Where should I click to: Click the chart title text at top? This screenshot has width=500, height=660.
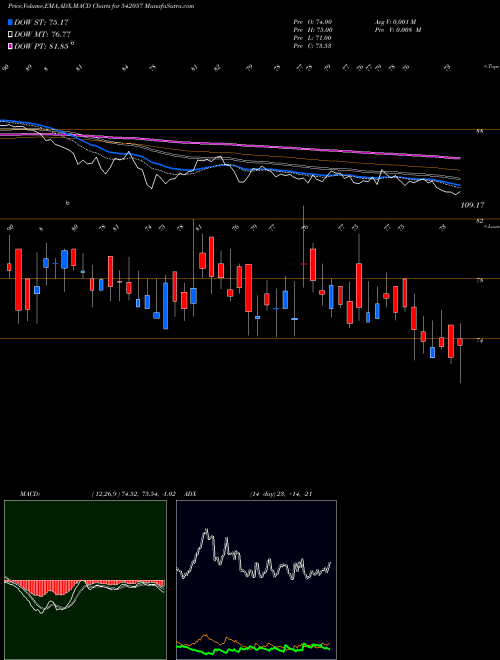click(x=101, y=6)
